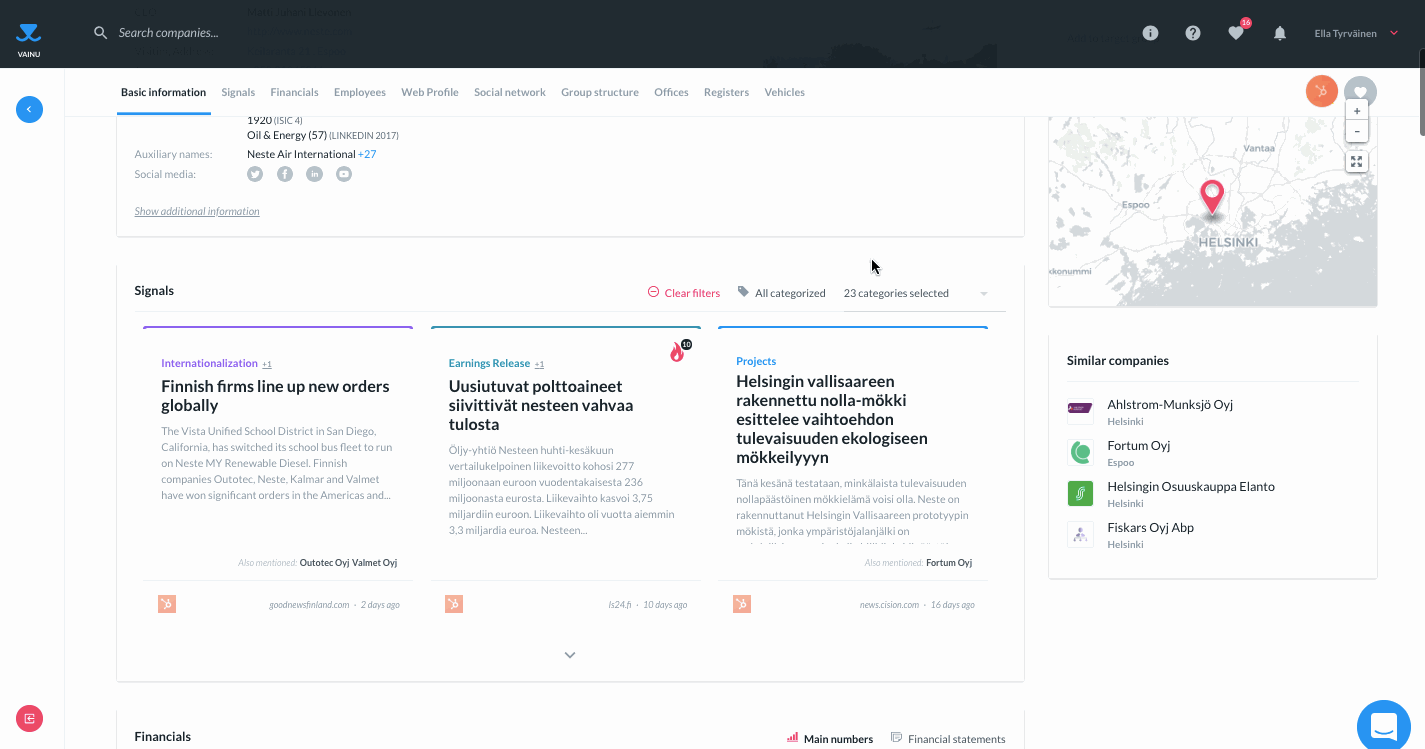Zoom in on the map

tap(1356, 111)
